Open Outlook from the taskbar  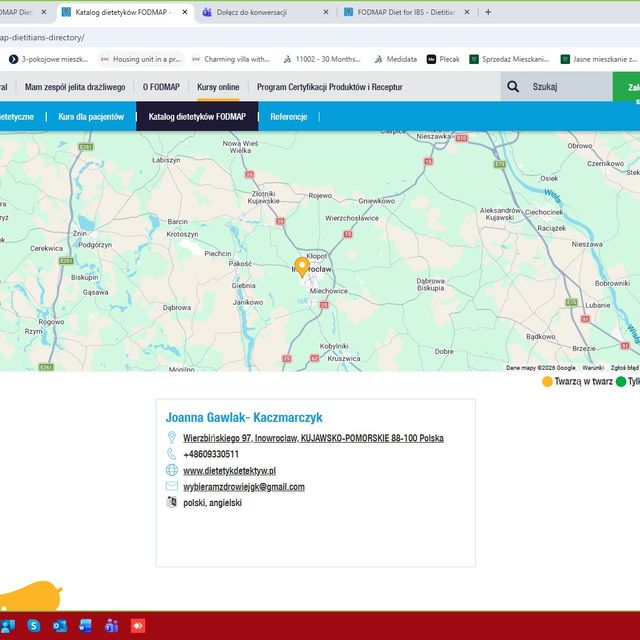pos(60,626)
